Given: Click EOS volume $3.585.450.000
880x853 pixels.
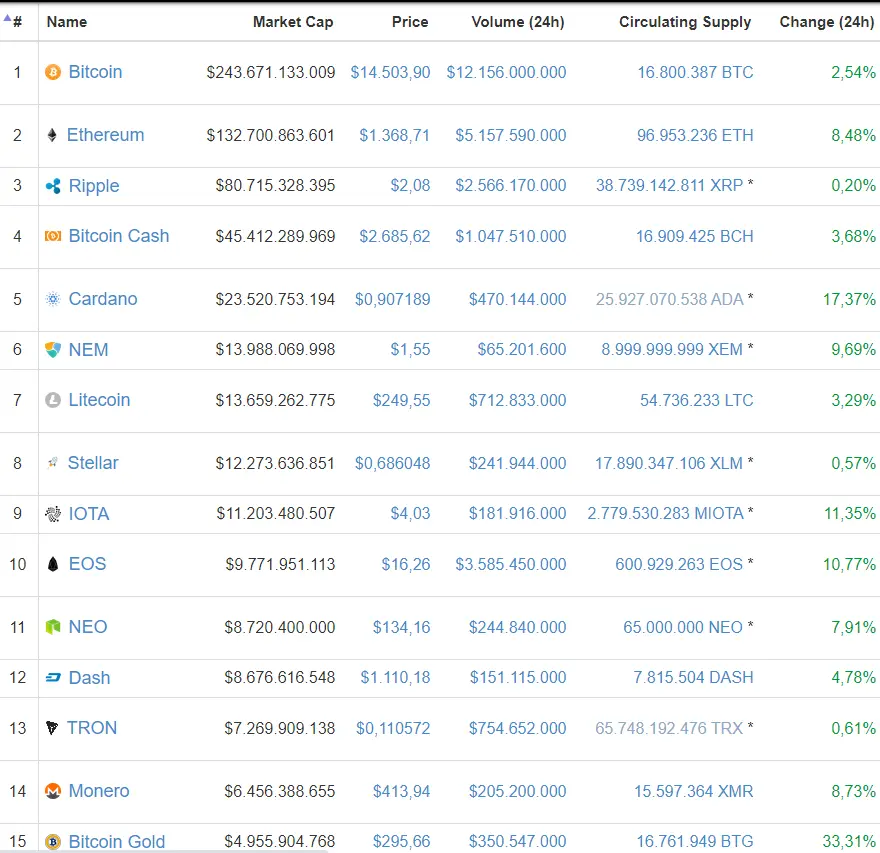Looking at the screenshot, I should (511, 564).
